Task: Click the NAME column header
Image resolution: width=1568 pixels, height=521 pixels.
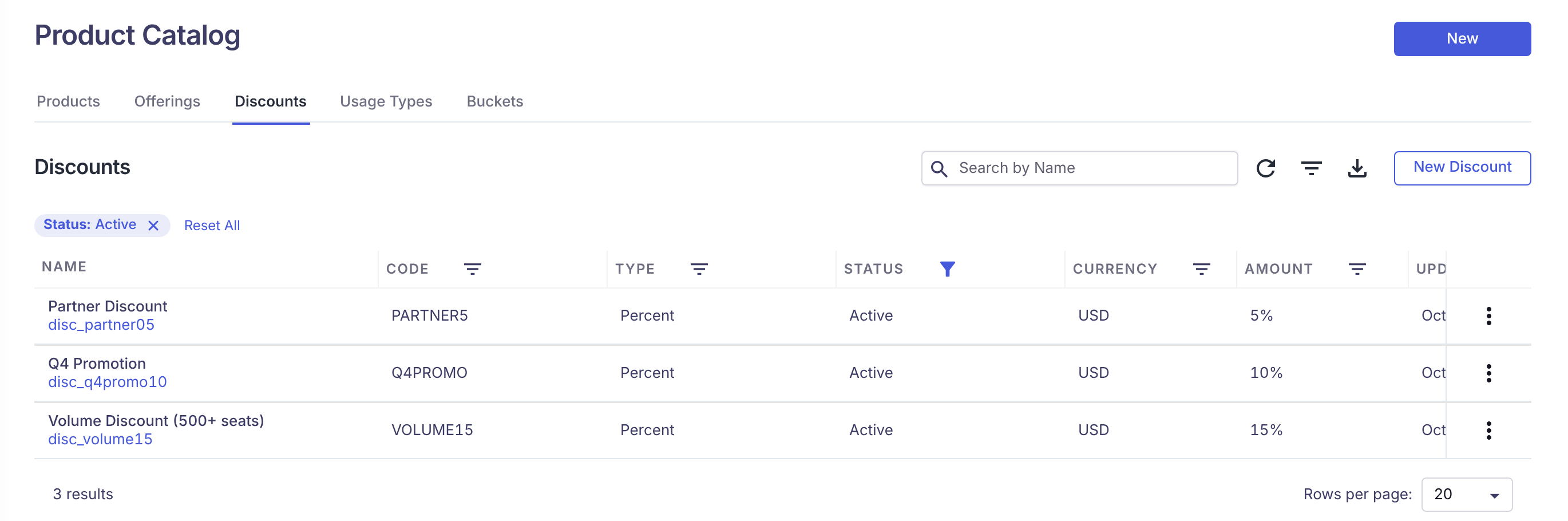Action: pos(64,267)
